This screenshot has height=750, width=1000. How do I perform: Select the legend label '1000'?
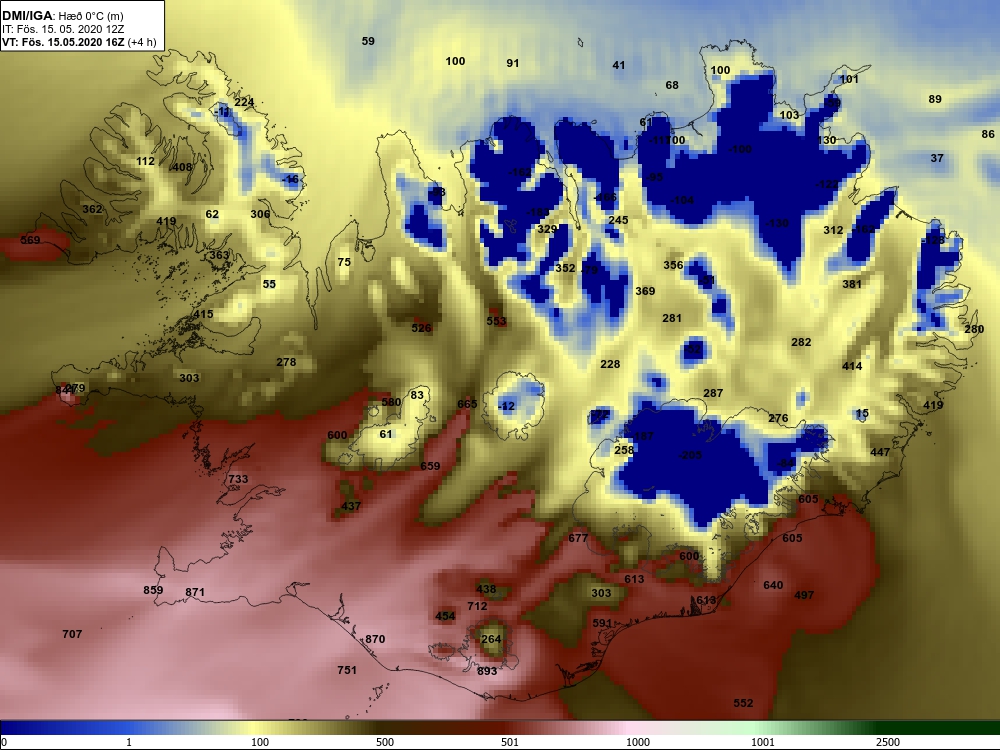click(638, 742)
